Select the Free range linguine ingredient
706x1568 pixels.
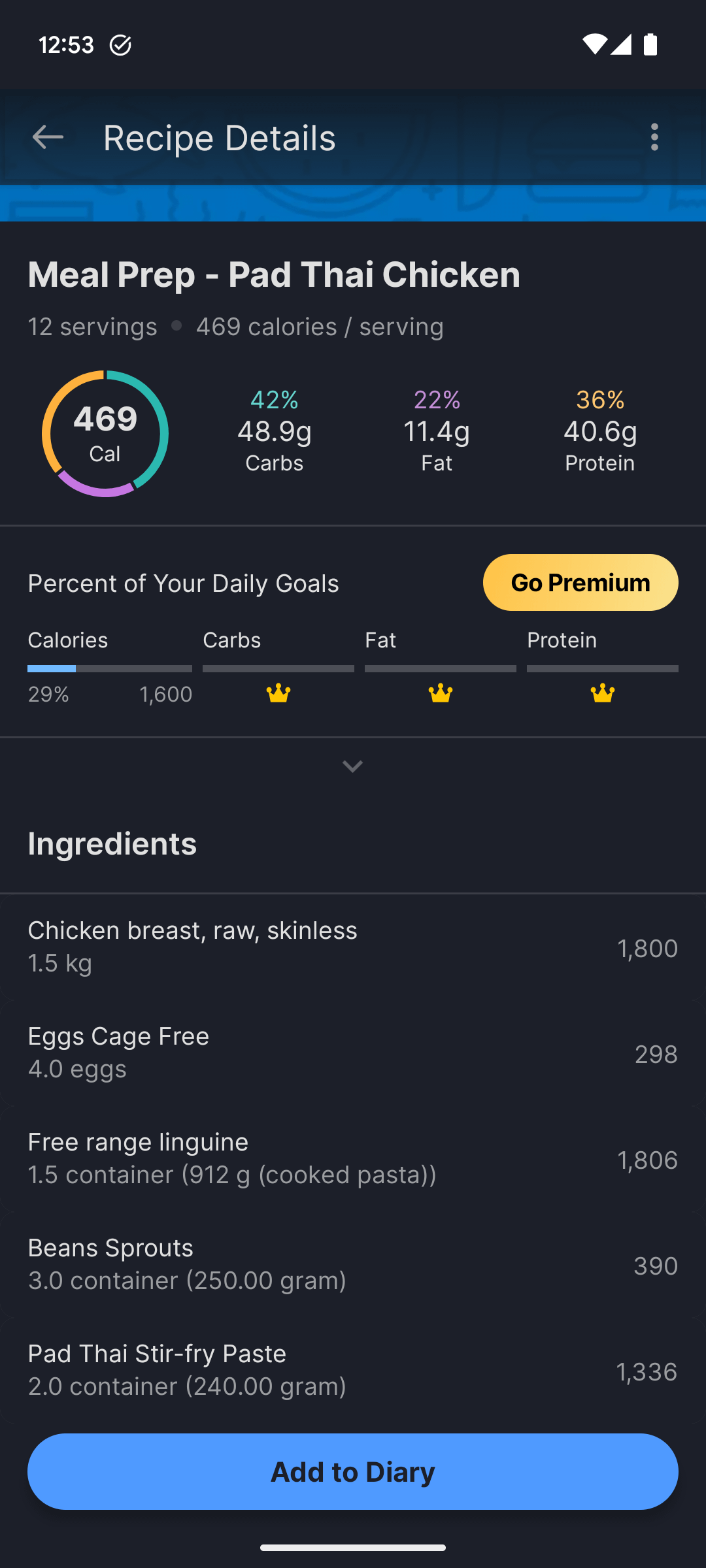pyautogui.click(x=353, y=1158)
